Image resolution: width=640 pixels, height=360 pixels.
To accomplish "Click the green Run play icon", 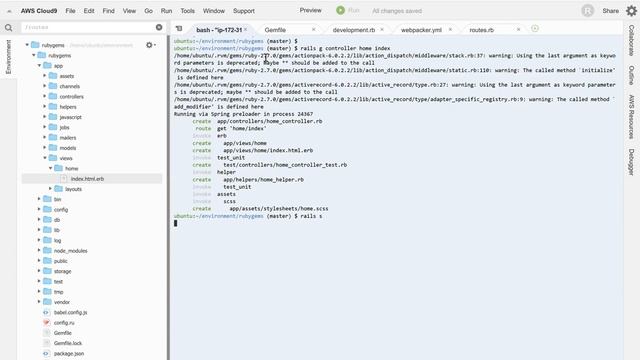I will [340, 10].
